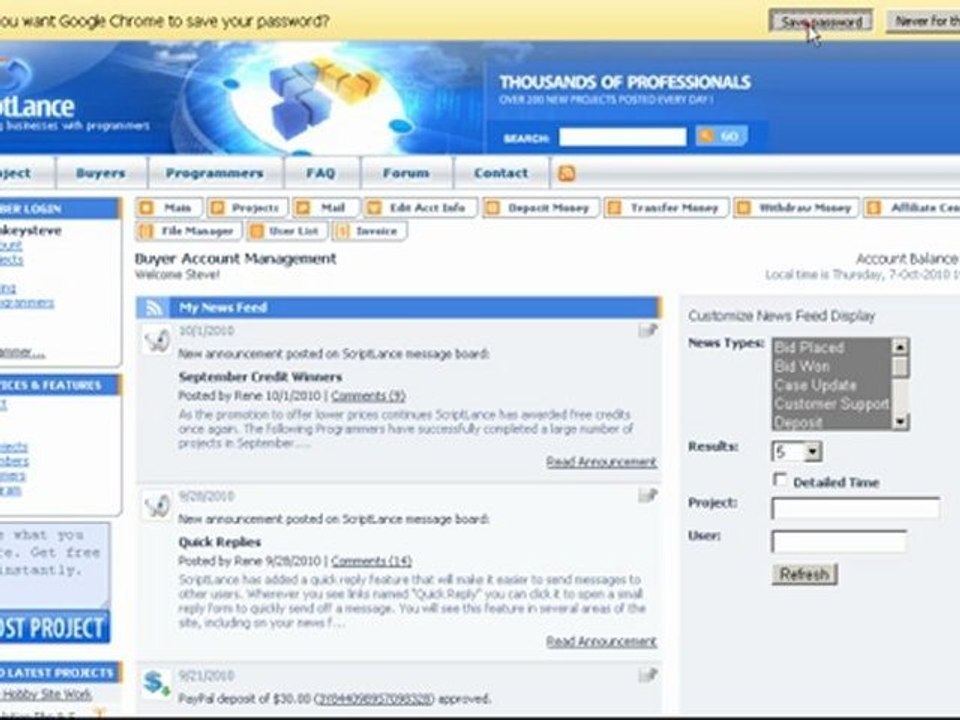Screen dimensions: 960x720
Task: Open the Main account tab
Action: pyautogui.click(x=170, y=208)
